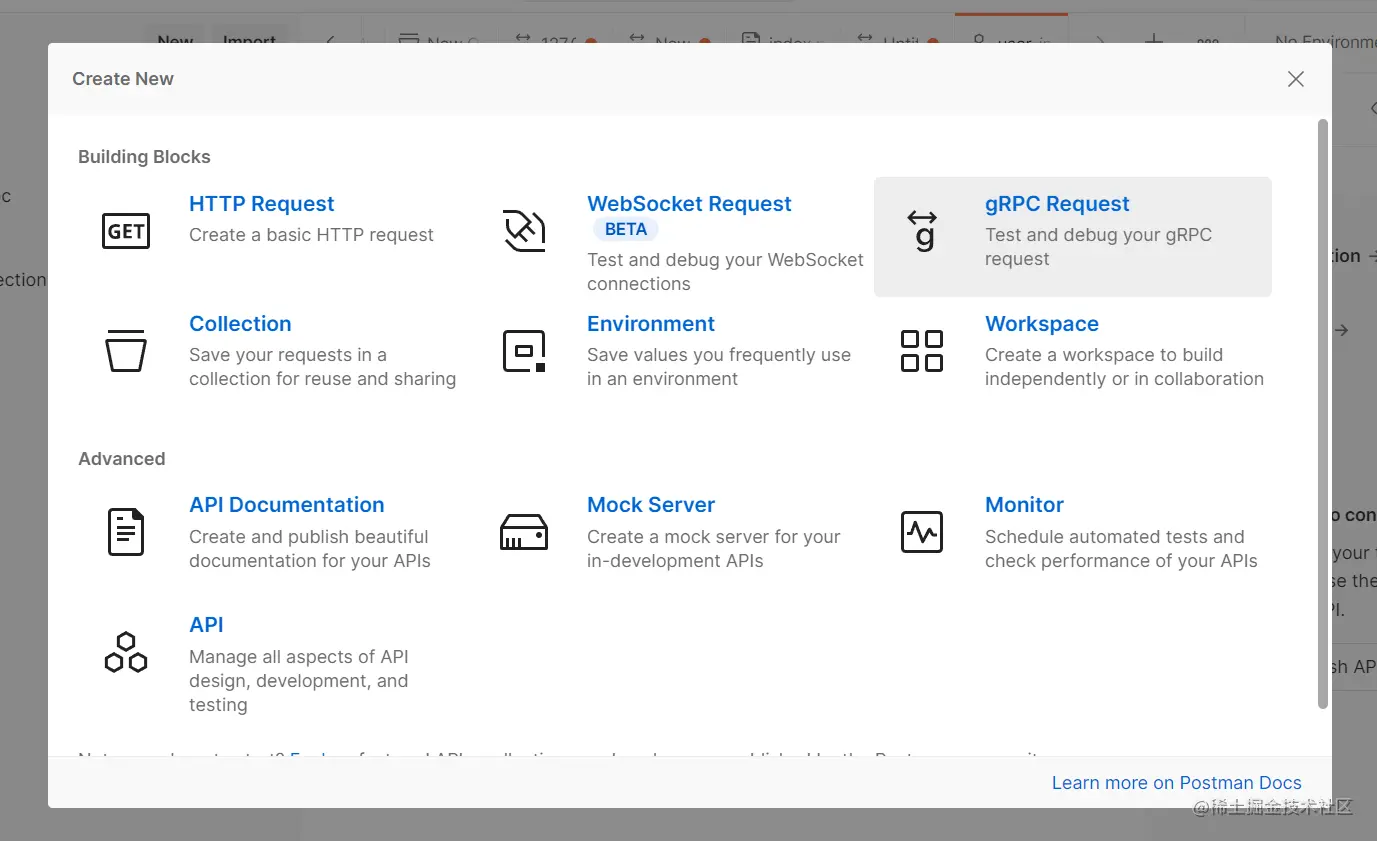Open the API Documentation title link

point(287,505)
